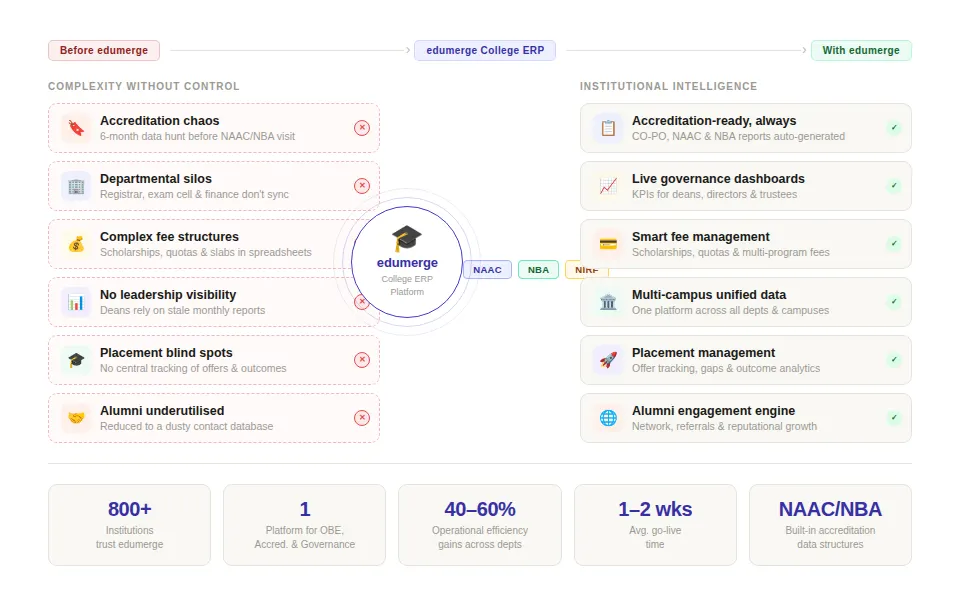Image resolution: width=960 pixels, height=610 pixels.
Task: Click the Placement blind spots title
Action: (x=167, y=353)
